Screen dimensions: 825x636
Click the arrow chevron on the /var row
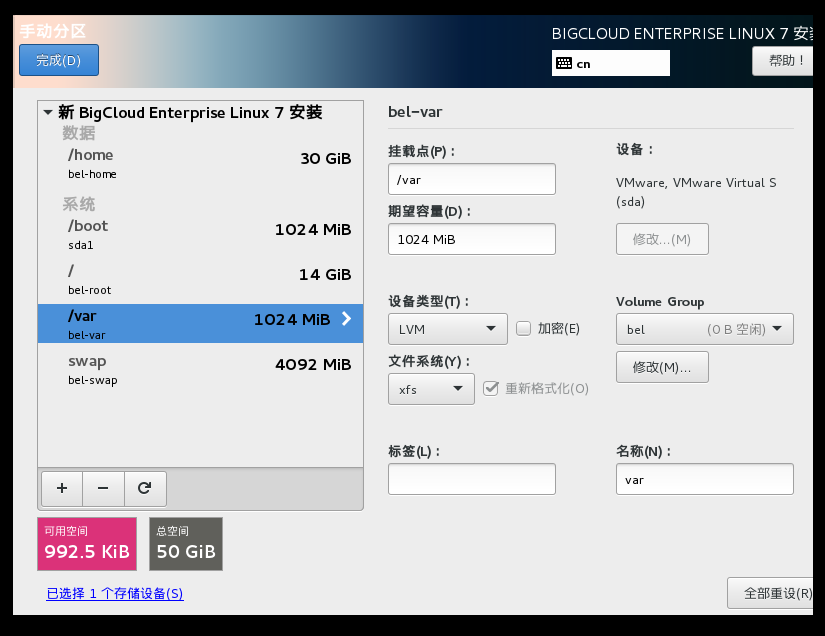tap(346, 319)
